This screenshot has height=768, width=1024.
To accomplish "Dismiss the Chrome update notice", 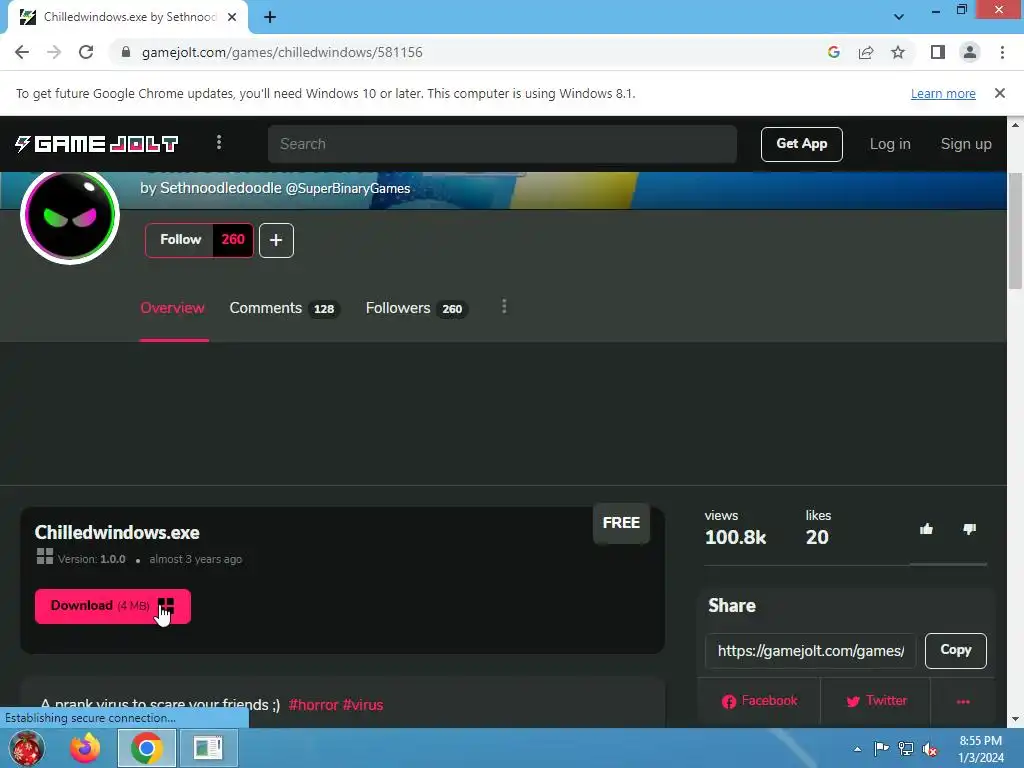I will (1000, 93).
